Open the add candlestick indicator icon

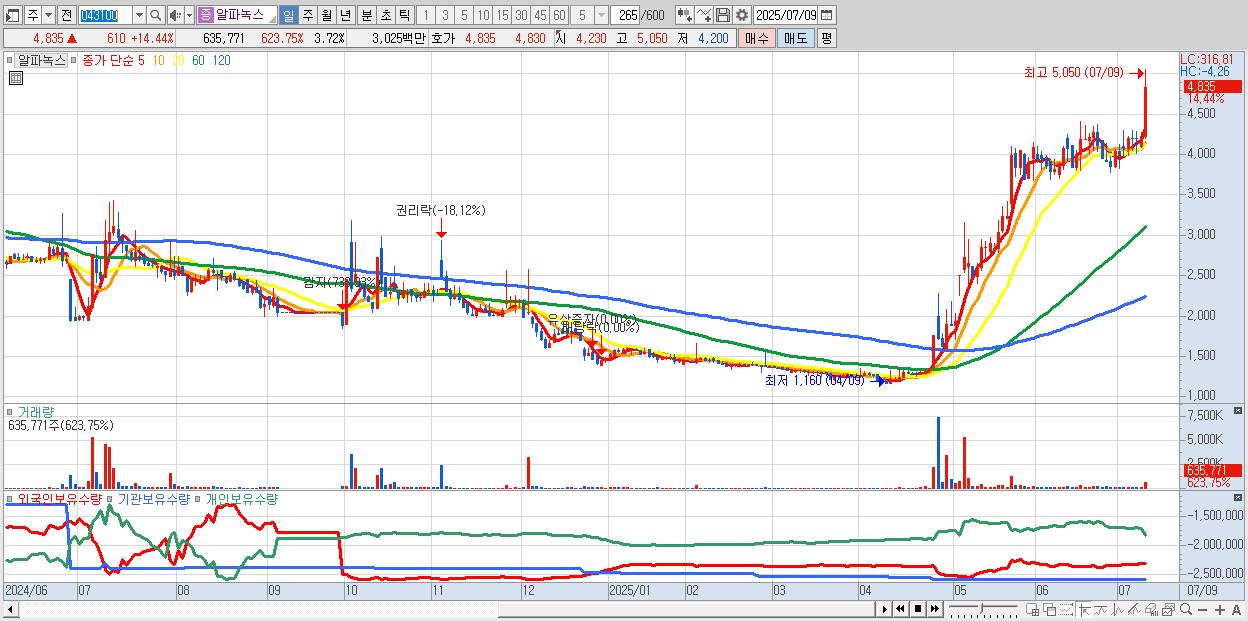[685, 15]
